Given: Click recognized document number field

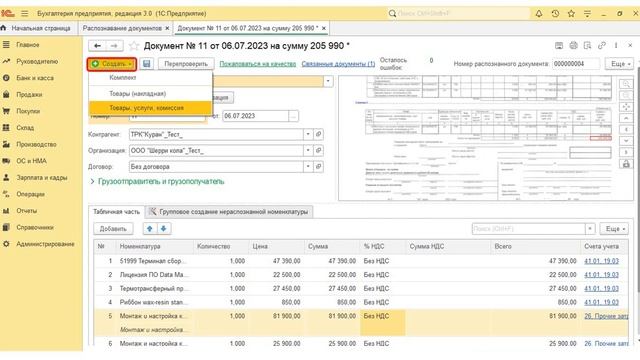Looking at the screenshot, I should (576, 64).
